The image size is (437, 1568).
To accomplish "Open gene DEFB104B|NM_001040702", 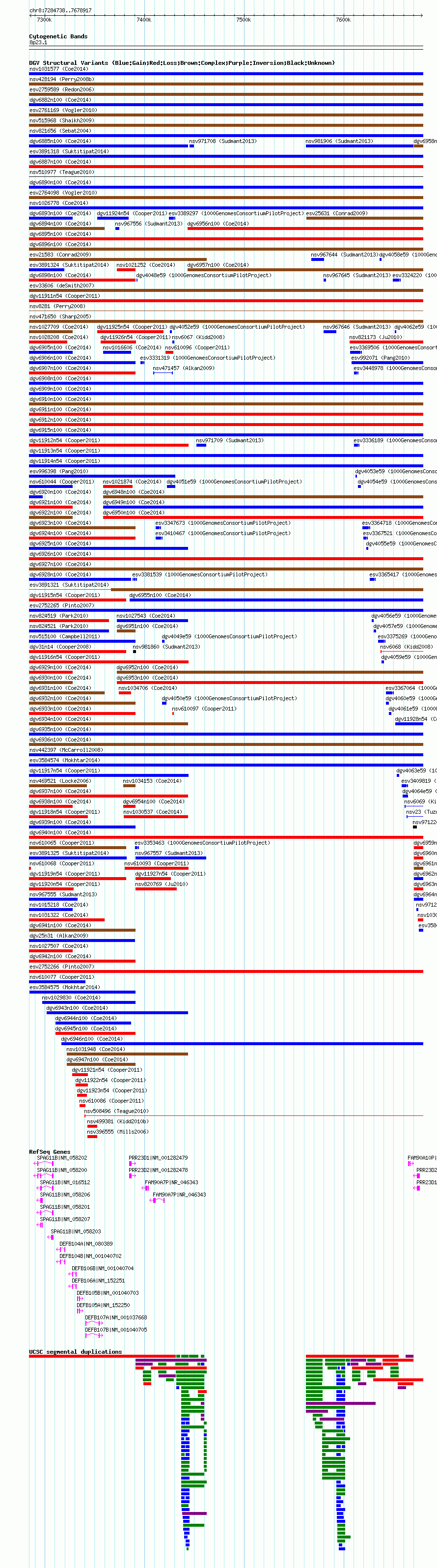I will [90, 1256].
